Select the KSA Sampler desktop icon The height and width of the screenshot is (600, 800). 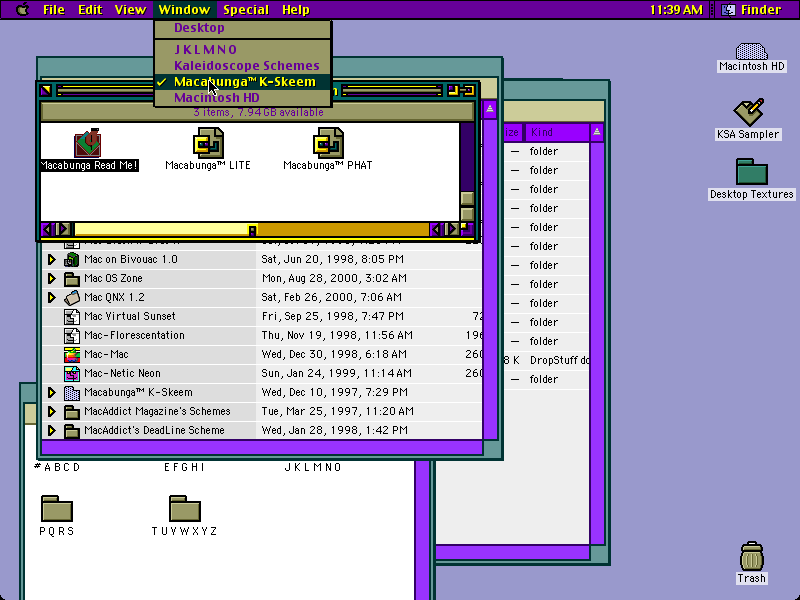pyautogui.click(x=748, y=112)
